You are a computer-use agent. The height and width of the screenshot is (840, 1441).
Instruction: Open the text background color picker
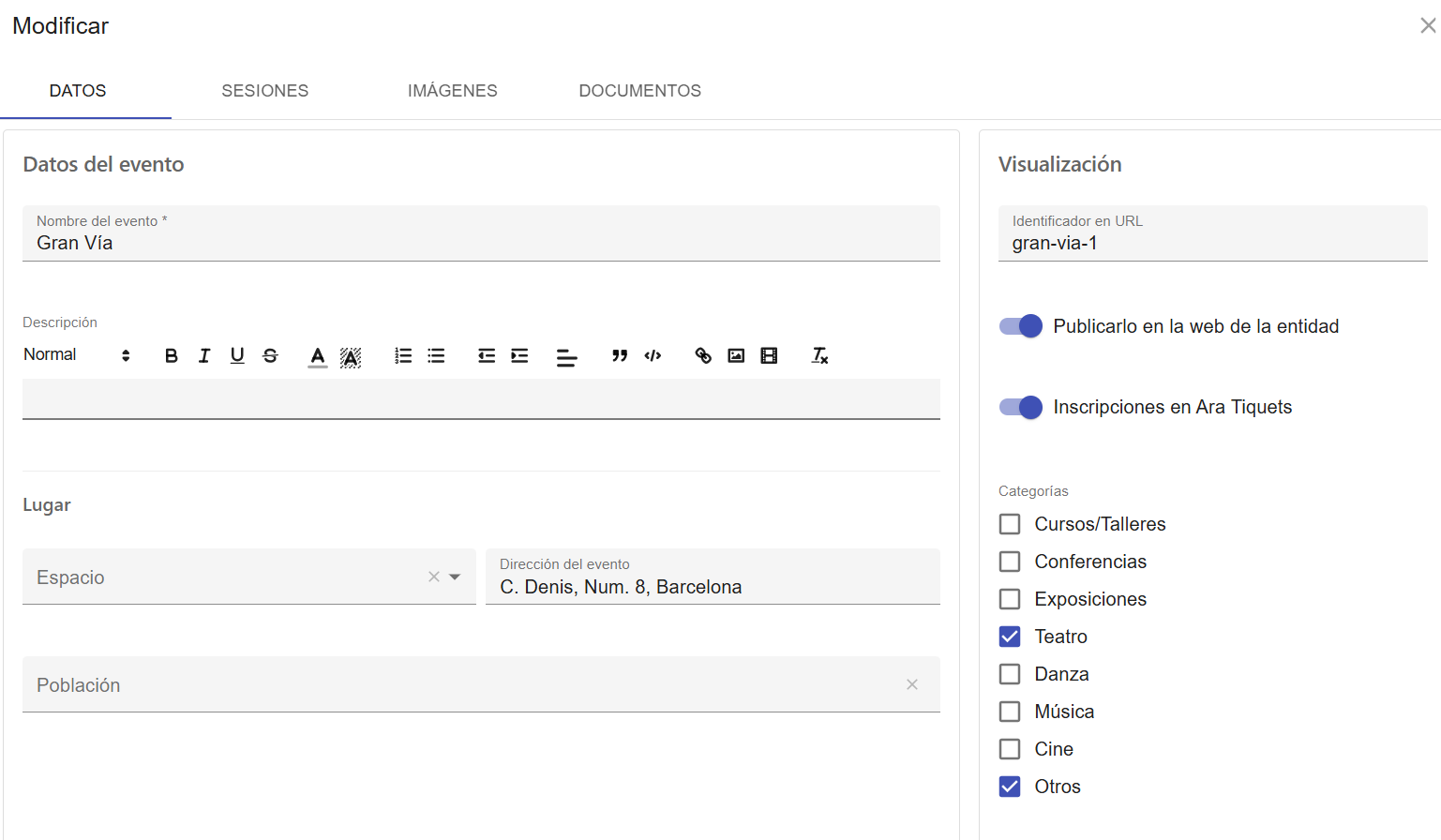pos(351,356)
